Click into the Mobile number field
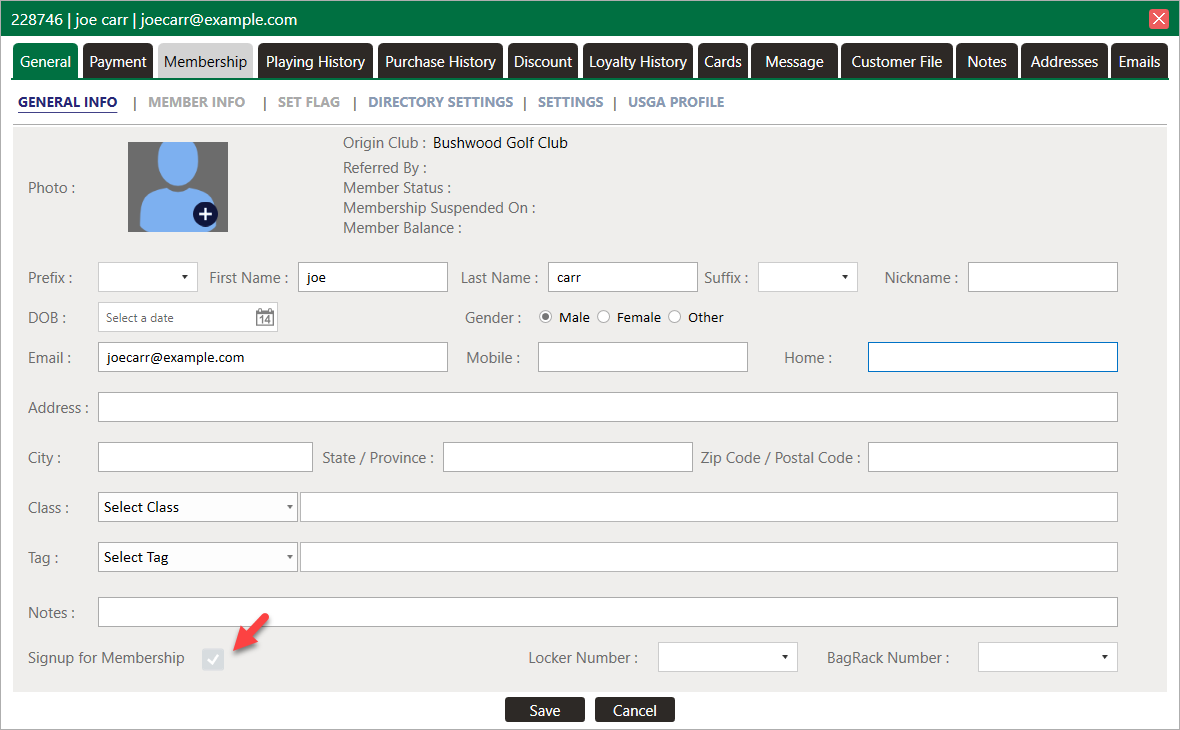 pos(642,357)
